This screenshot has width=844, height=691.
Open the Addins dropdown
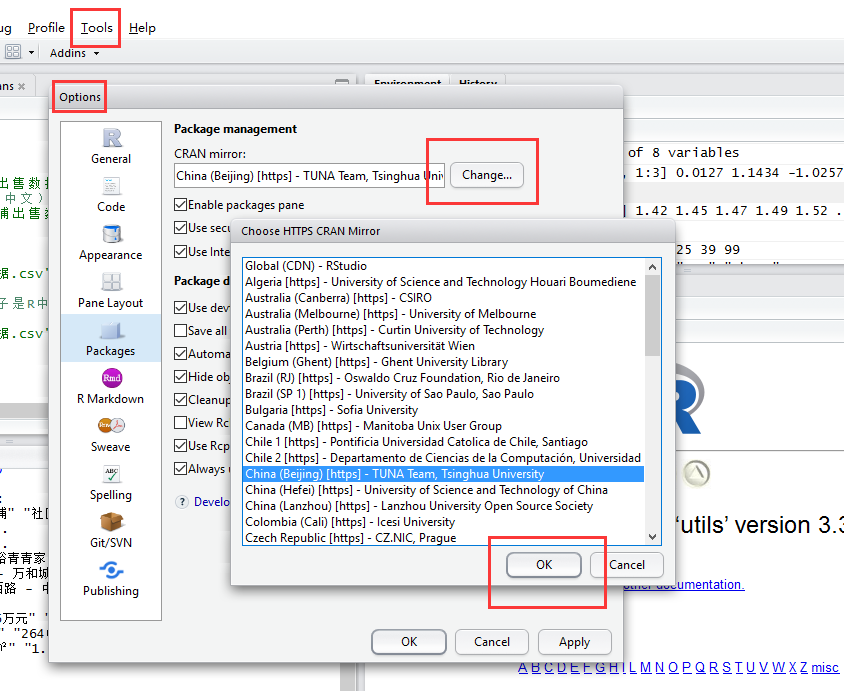tap(74, 53)
